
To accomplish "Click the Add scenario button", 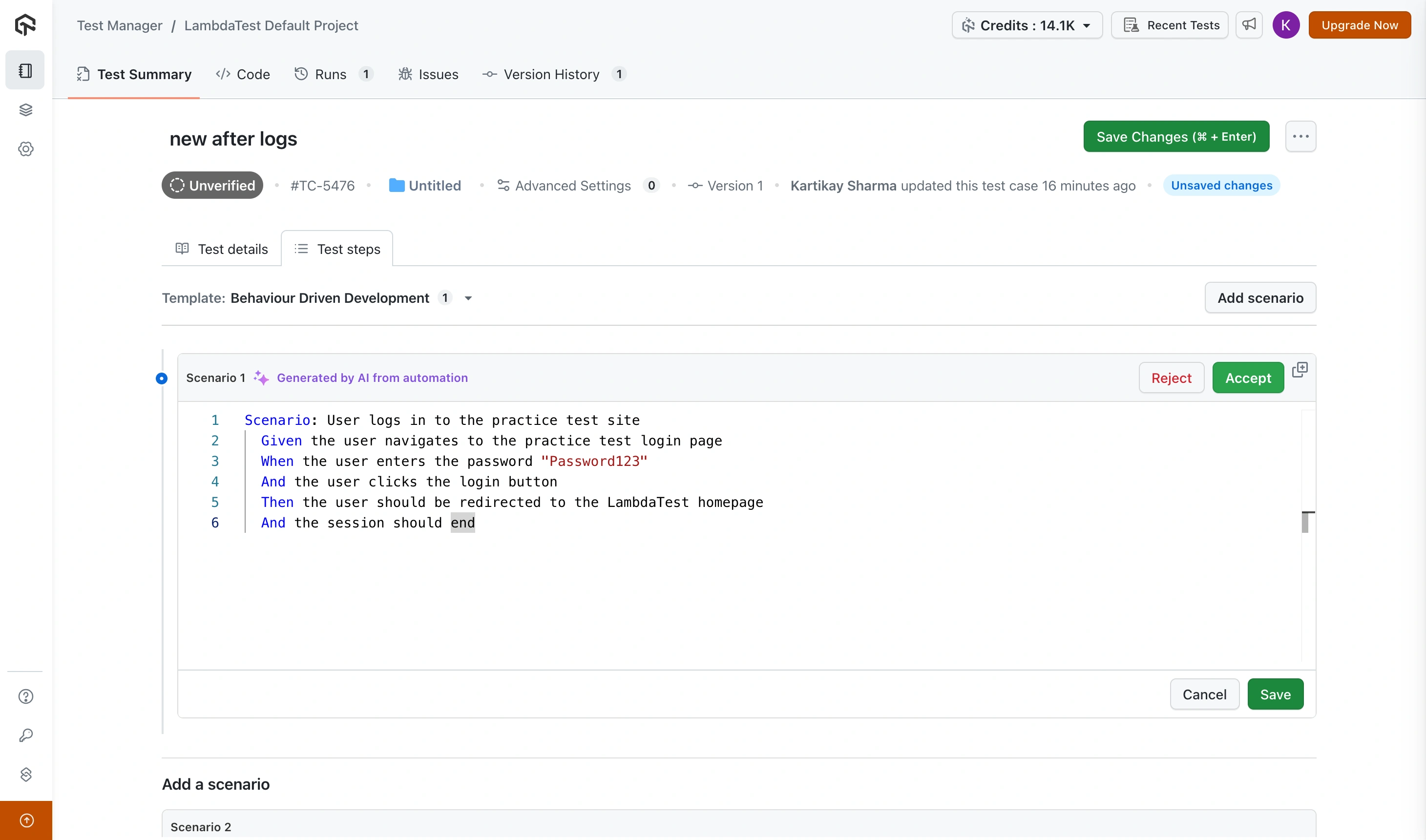I will coord(1260,298).
